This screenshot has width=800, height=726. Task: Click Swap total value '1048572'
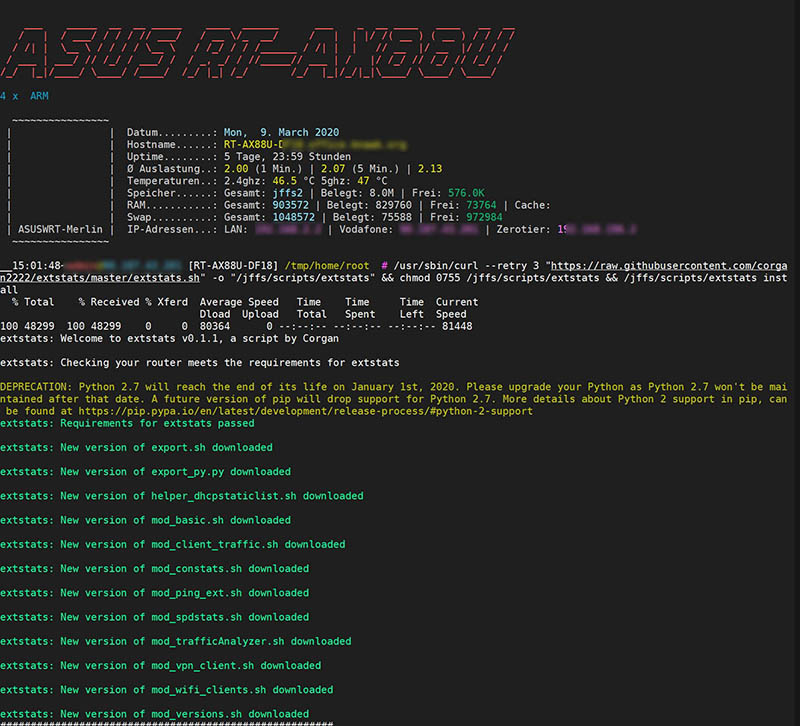[293, 217]
